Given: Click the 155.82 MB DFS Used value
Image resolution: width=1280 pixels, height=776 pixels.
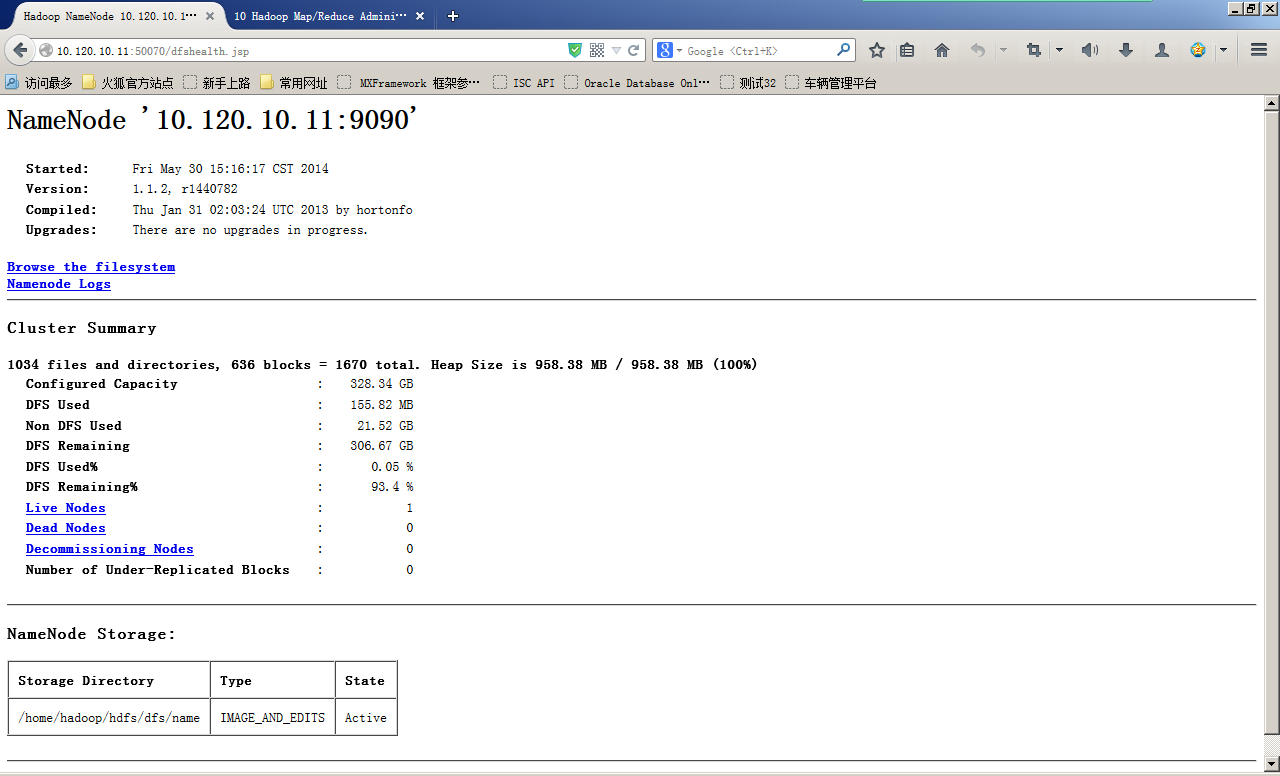Looking at the screenshot, I should coord(382,405).
